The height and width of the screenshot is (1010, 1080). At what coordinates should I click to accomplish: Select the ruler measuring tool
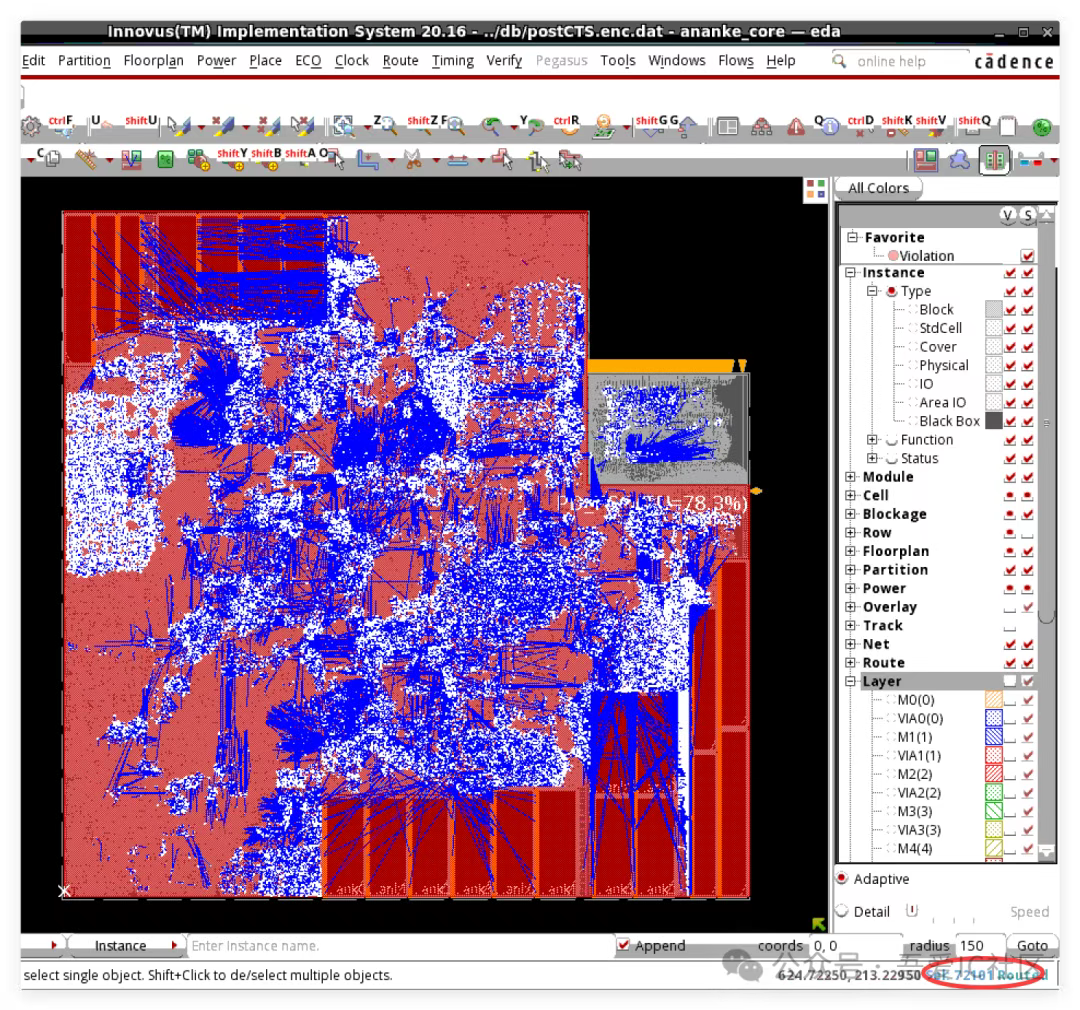pos(86,160)
